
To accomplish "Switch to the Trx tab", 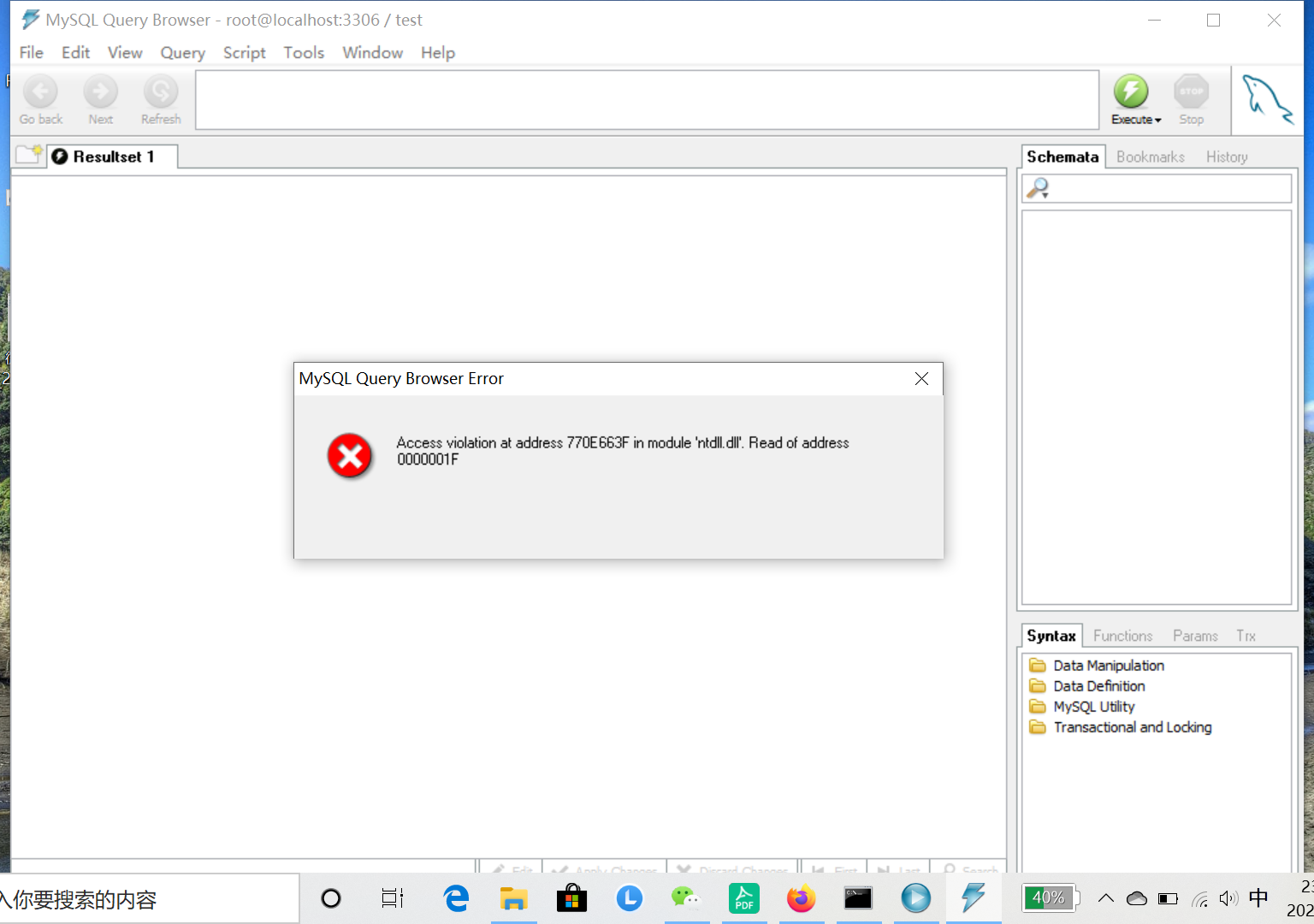I will (x=1246, y=636).
